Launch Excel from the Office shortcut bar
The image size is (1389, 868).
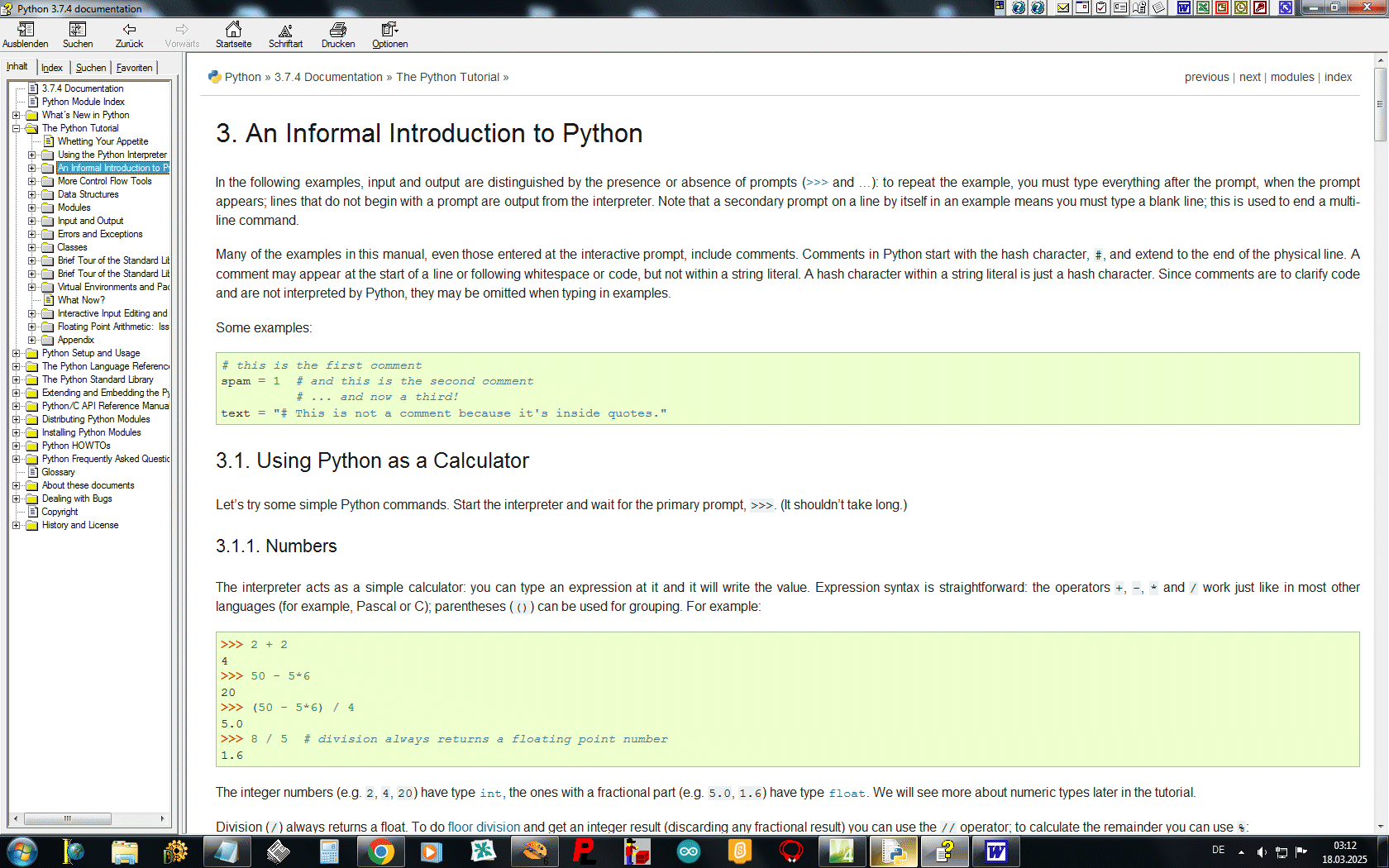[x=1203, y=7]
